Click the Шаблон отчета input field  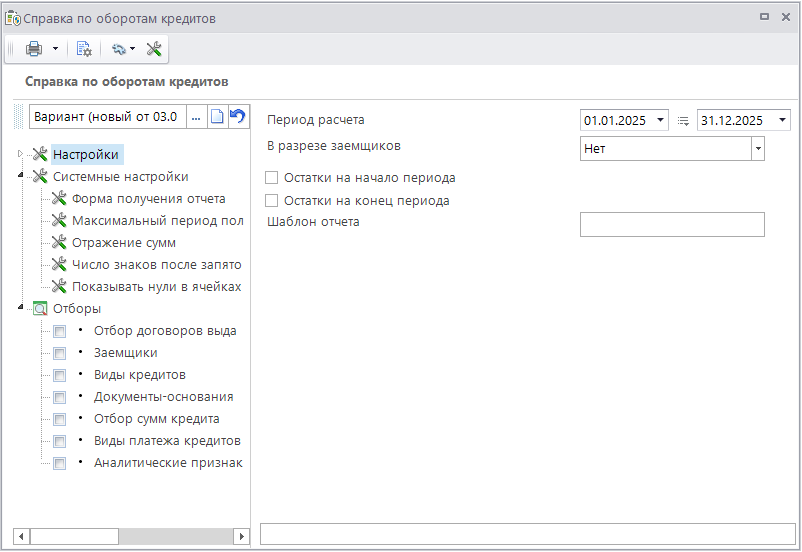(x=671, y=224)
